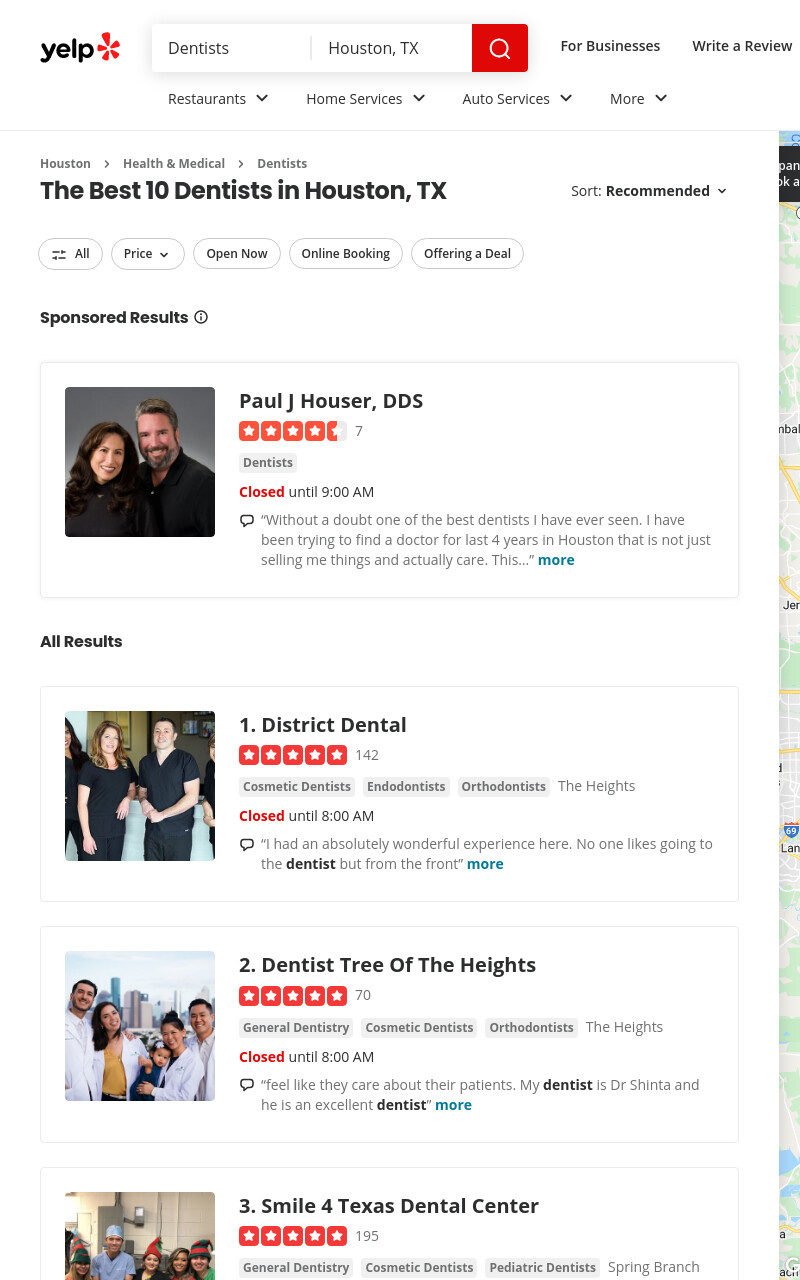Click the star rating for District Dental
800x1280 pixels.
293,755
